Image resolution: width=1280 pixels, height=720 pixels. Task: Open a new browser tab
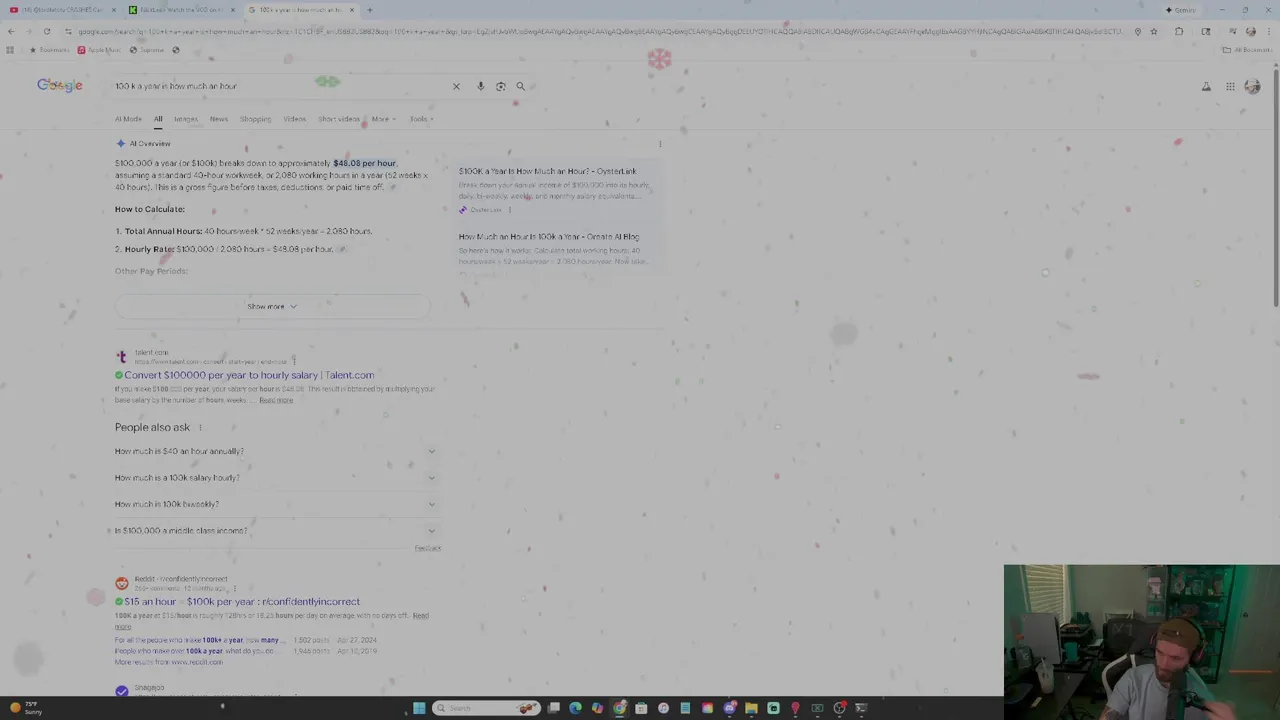369,10
